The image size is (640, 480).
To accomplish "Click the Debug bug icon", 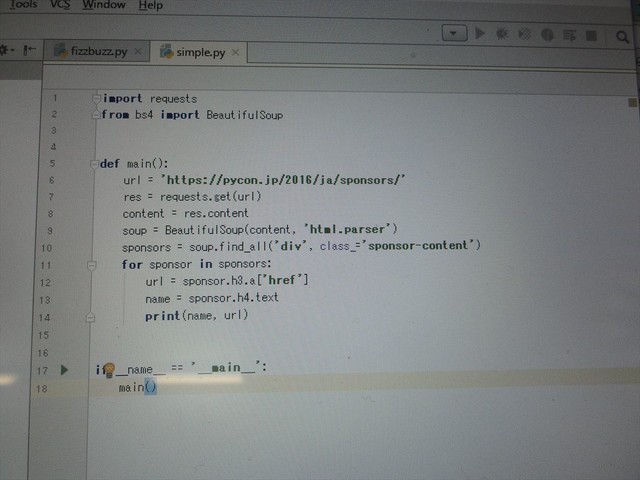I will point(502,34).
